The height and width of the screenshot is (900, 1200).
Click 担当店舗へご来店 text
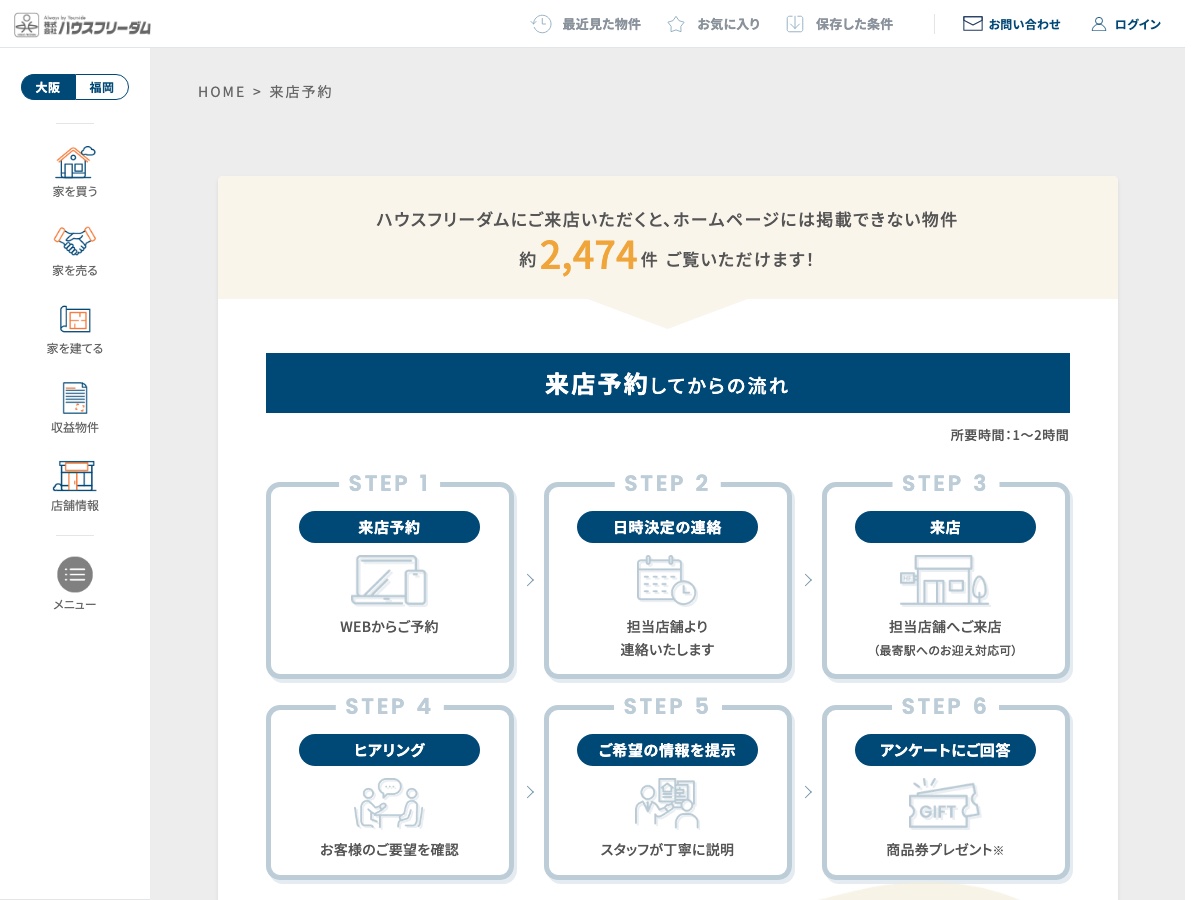(x=945, y=627)
